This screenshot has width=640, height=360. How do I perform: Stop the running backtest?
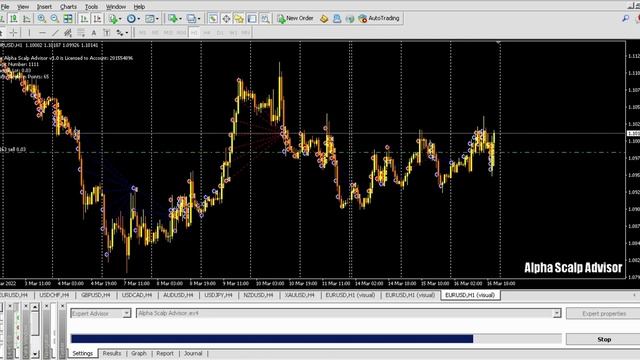pos(603,339)
